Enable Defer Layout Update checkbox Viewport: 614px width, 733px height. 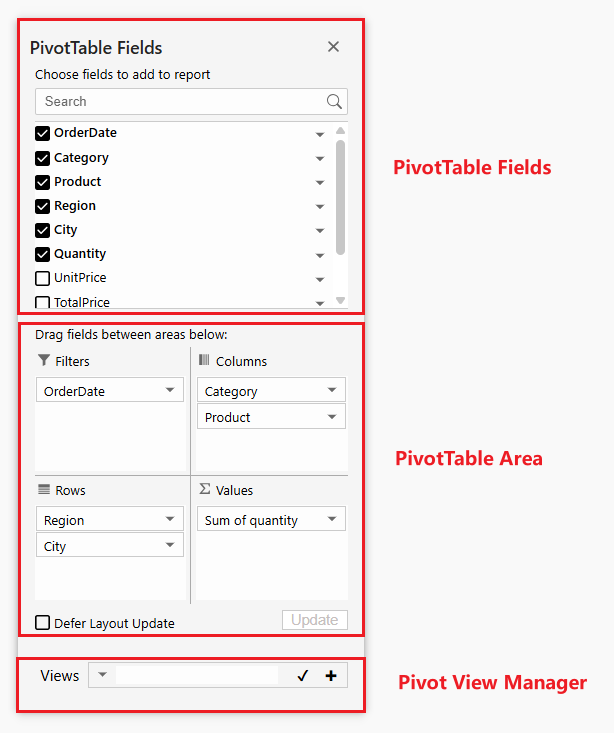43,623
